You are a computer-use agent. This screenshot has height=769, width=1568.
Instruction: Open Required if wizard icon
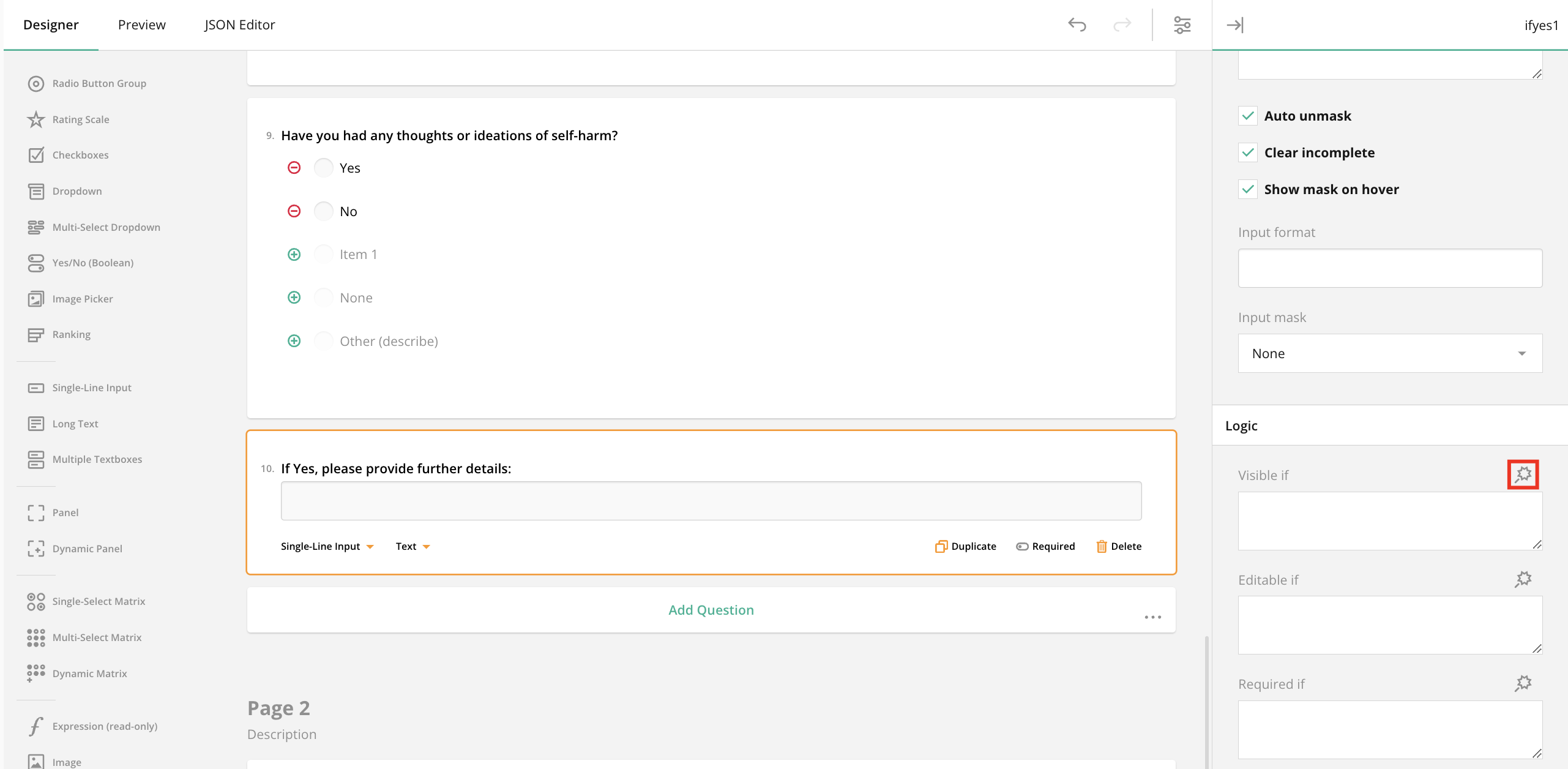pos(1523,683)
